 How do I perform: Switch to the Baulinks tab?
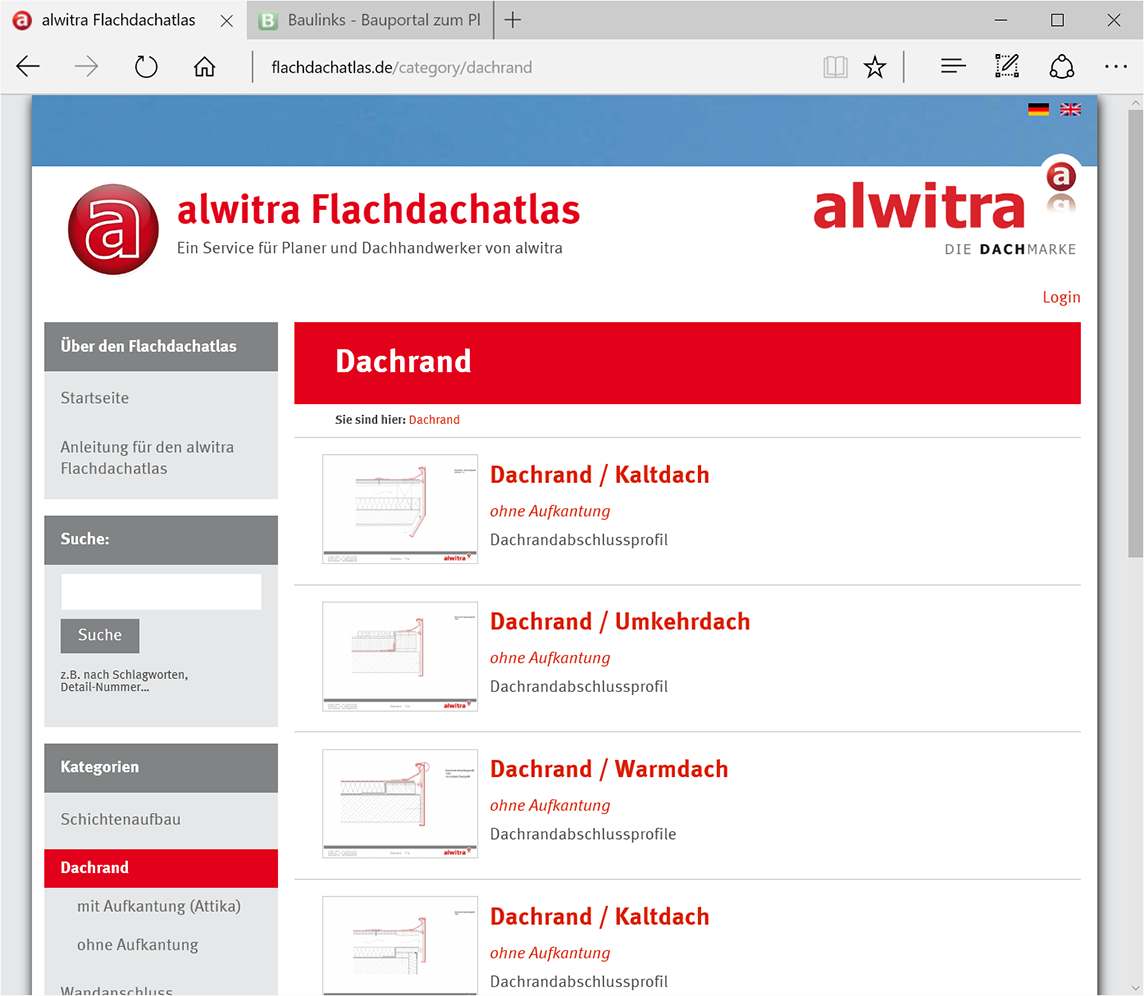point(371,20)
